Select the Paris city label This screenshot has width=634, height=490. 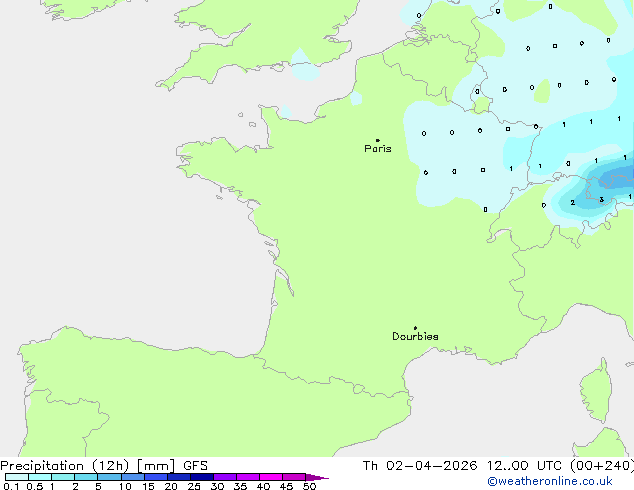coord(378,149)
